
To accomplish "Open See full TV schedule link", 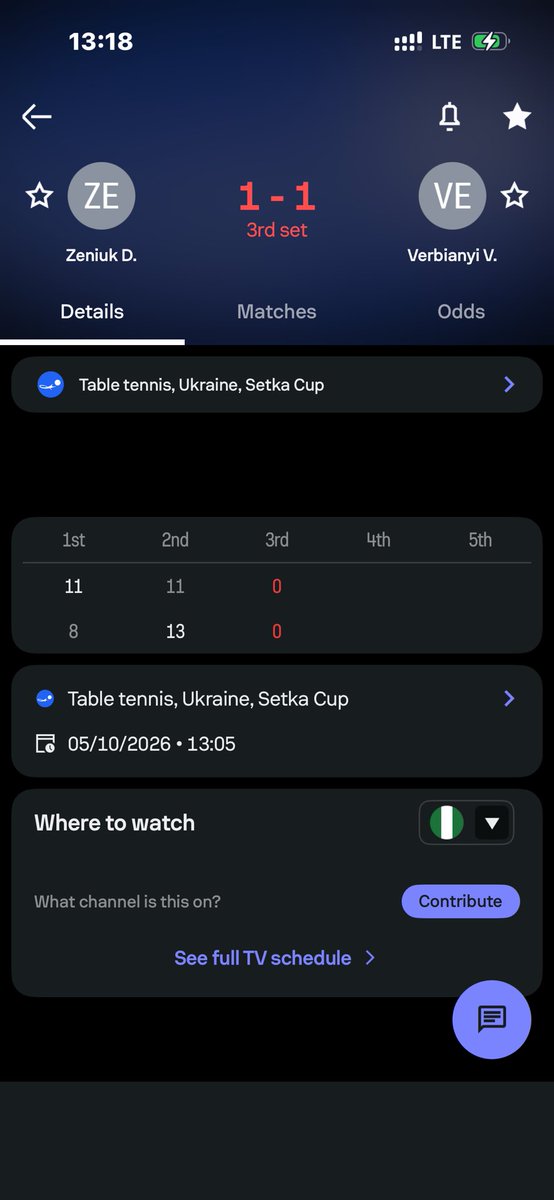I will pos(275,958).
